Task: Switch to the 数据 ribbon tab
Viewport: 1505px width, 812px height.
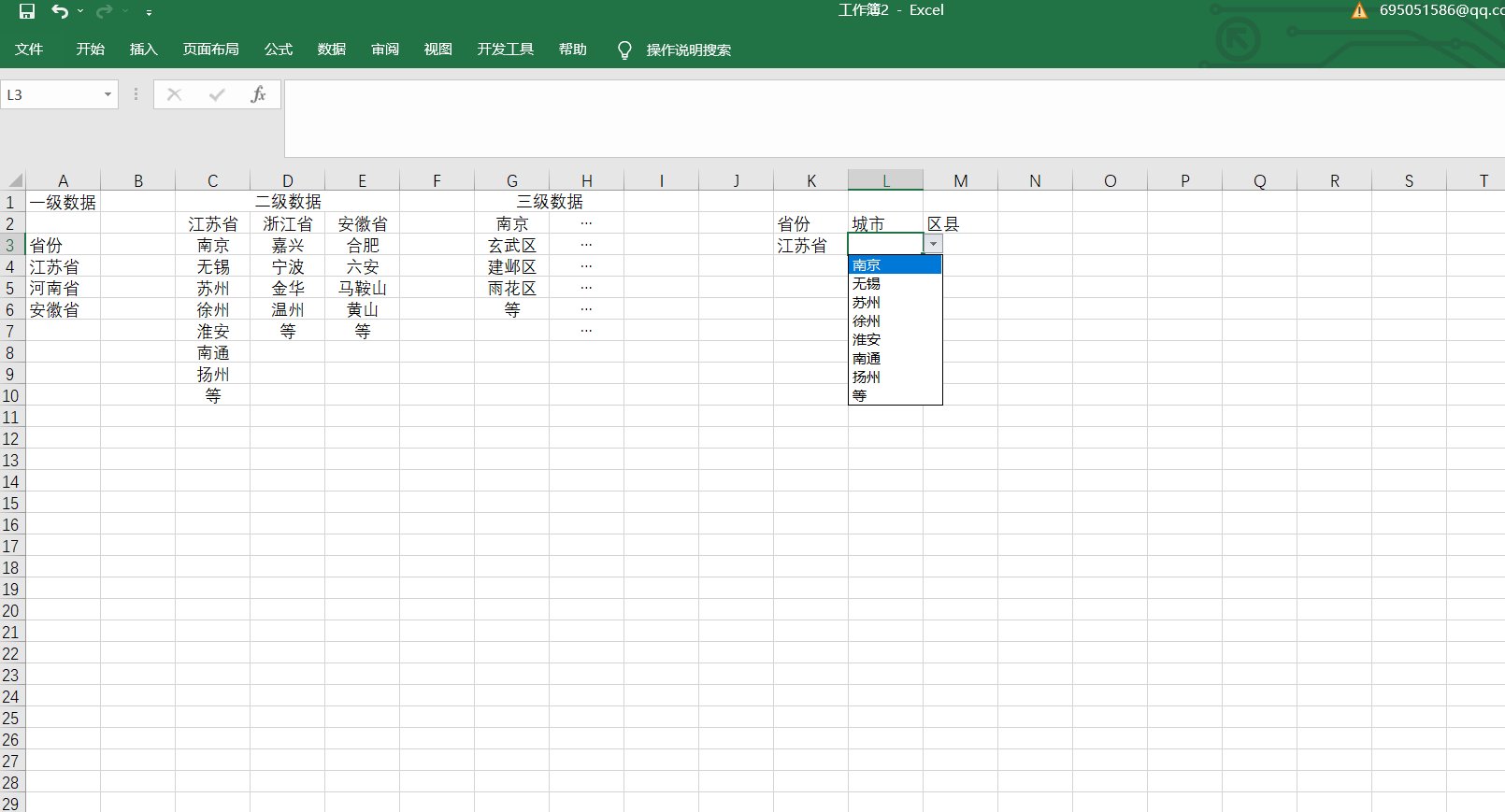Action: [x=331, y=50]
